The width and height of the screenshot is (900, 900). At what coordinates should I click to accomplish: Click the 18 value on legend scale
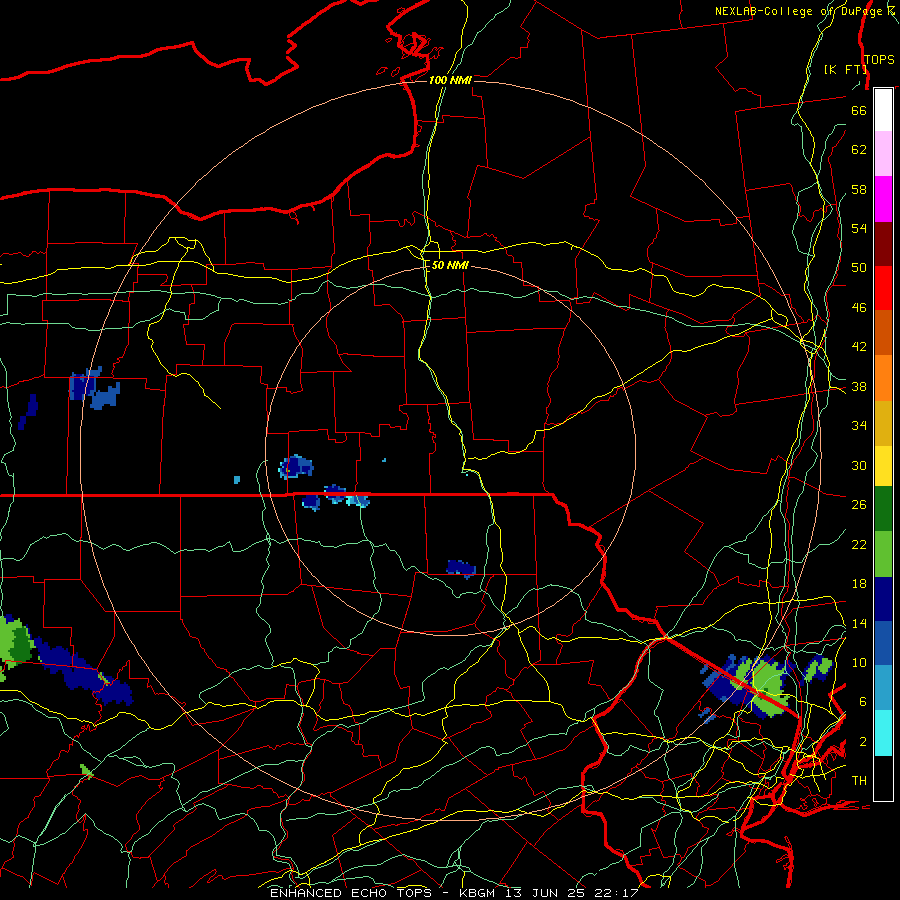859,584
